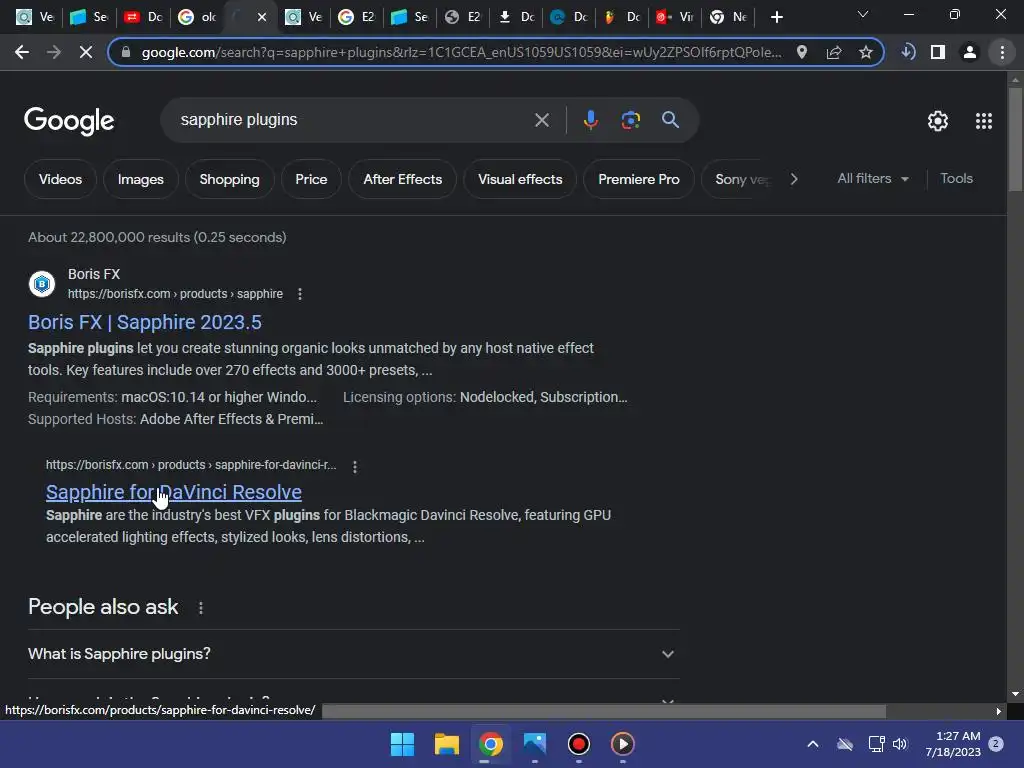Image resolution: width=1024 pixels, height=768 pixels.
Task: Click the borisfx.com products sapphire URL
Action: click(x=175, y=294)
